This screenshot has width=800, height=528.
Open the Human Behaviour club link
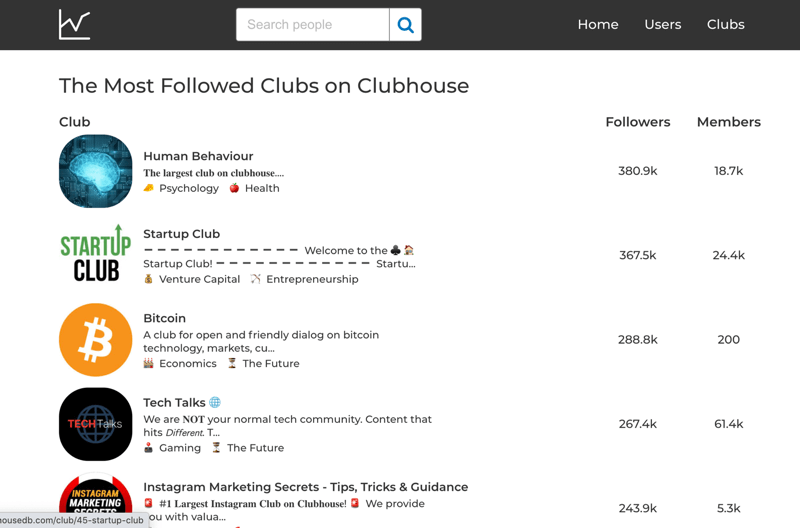pos(198,156)
